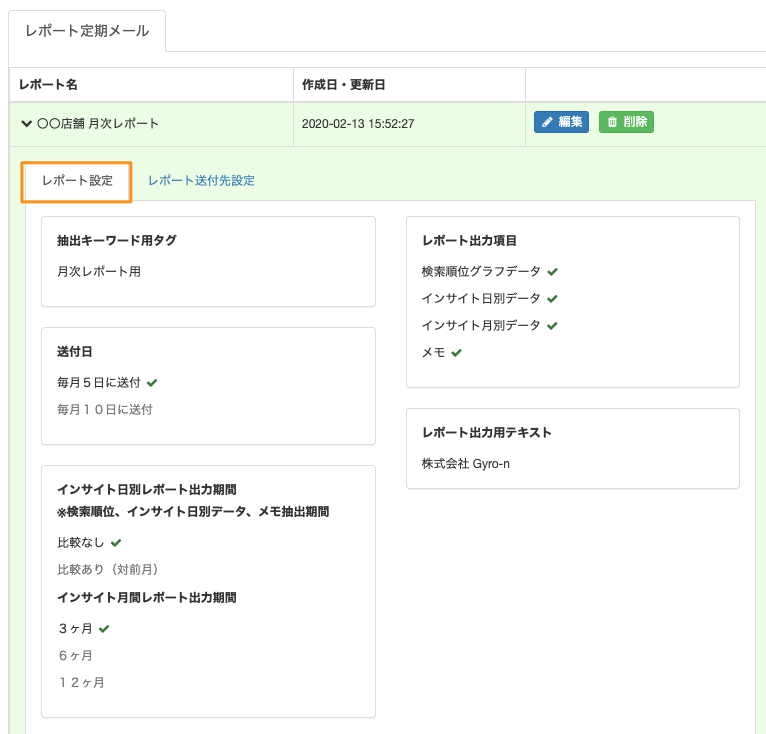The width and height of the screenshot is (766, 734).
Task: Click the インサイト月別データ item text
Action: [481, 325]
